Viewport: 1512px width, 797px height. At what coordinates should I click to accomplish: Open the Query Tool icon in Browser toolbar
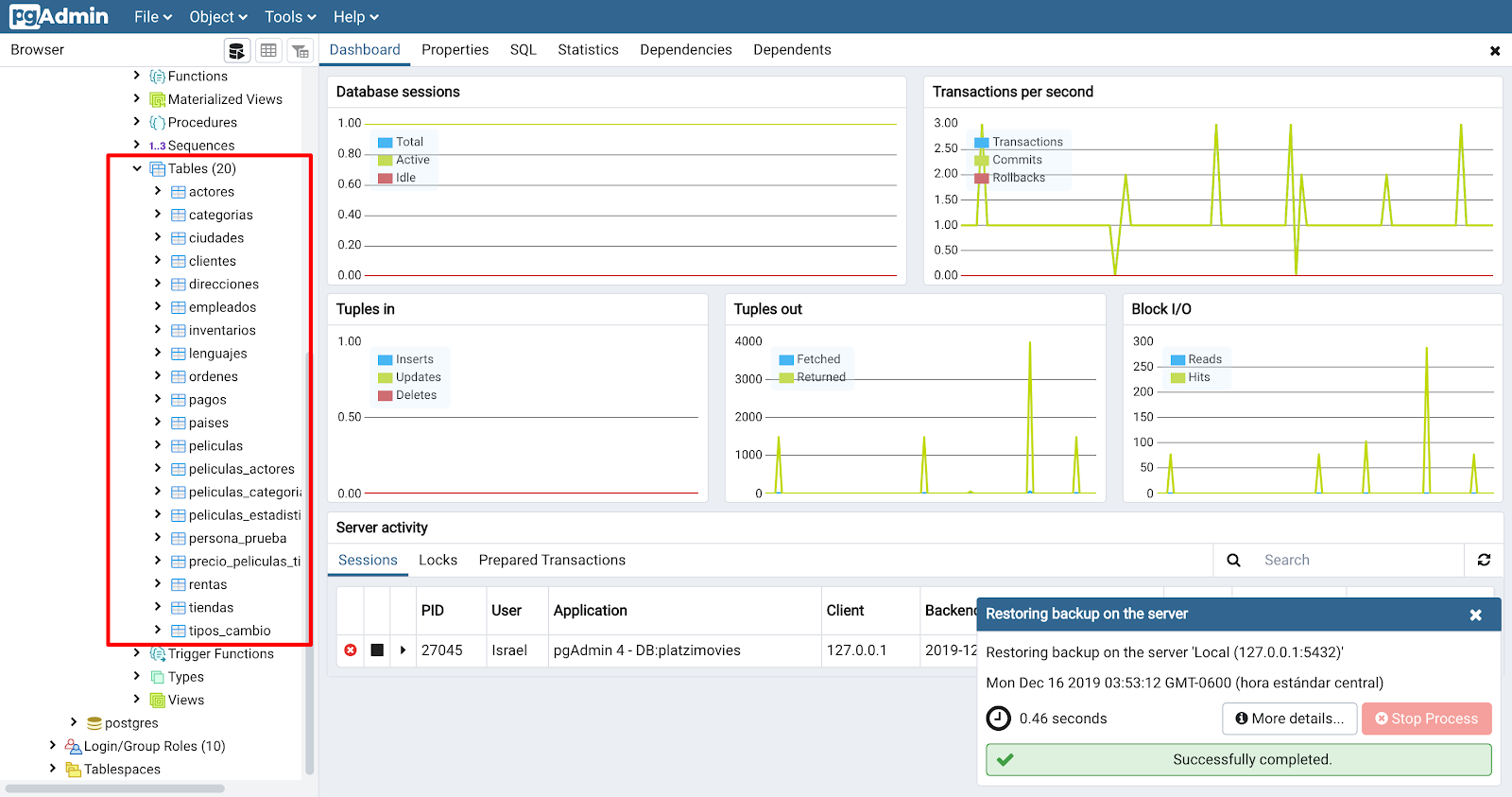(237, 51)
